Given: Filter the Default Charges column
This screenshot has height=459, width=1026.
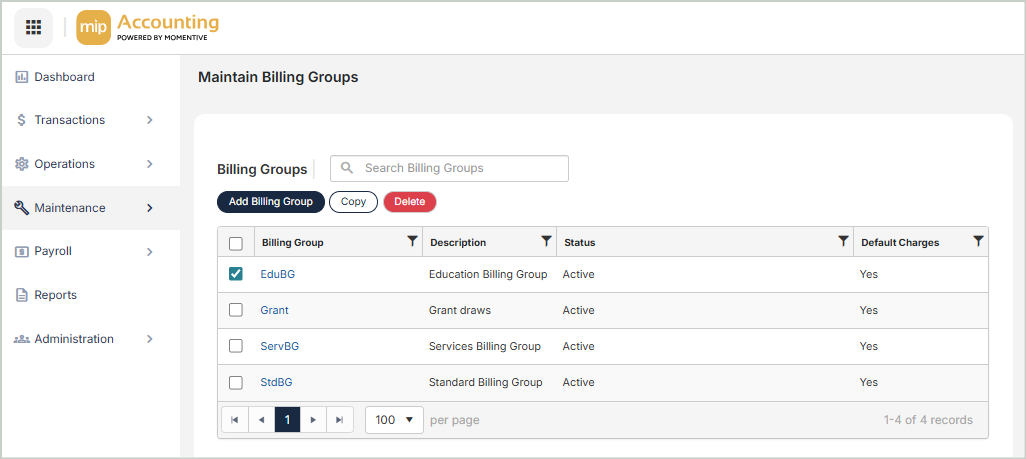Looking at the screenshot, I should pyautogui.click(x=978, y=241).
